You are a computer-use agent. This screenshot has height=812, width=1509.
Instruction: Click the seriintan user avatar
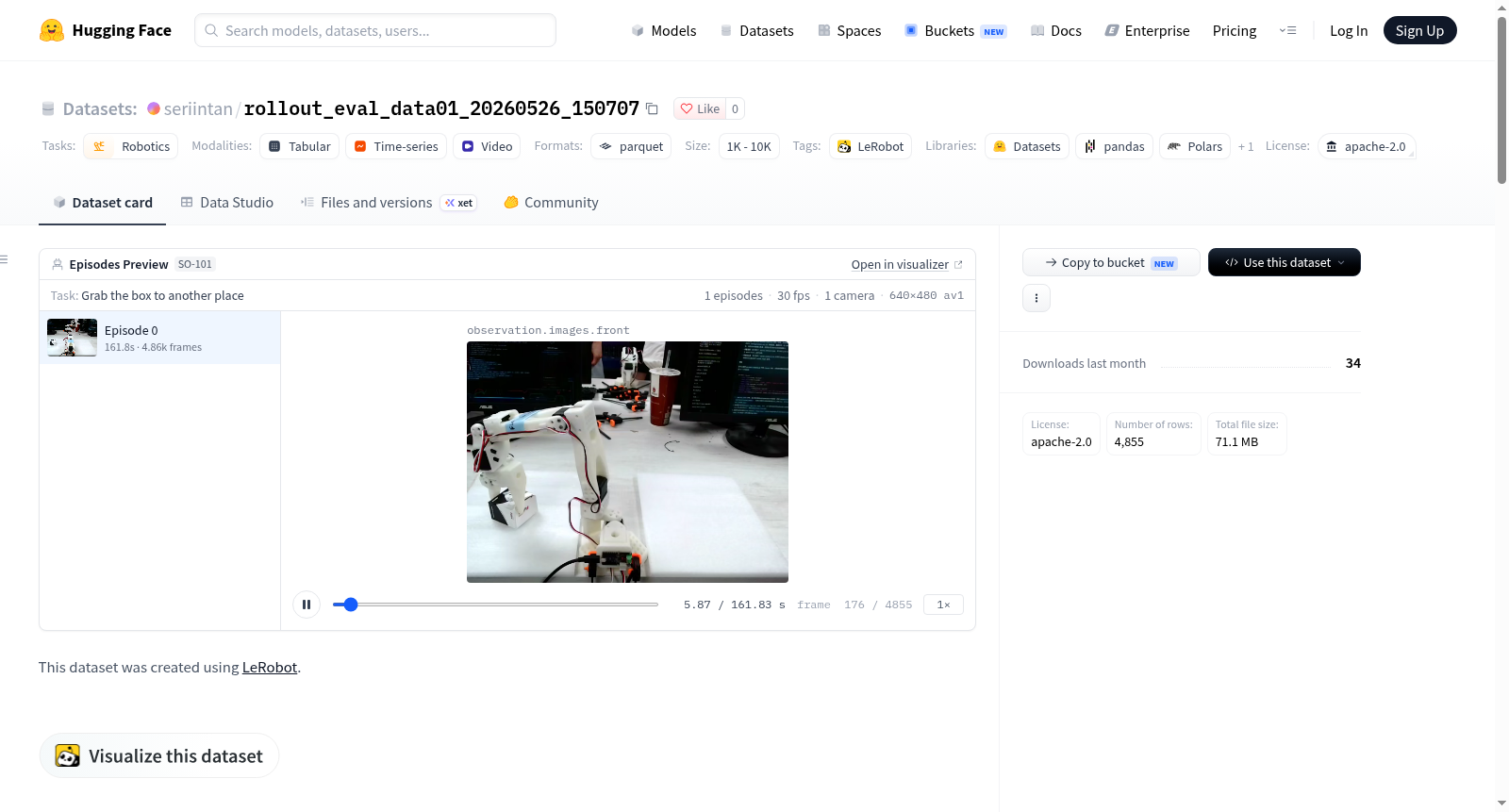(154, 108)
